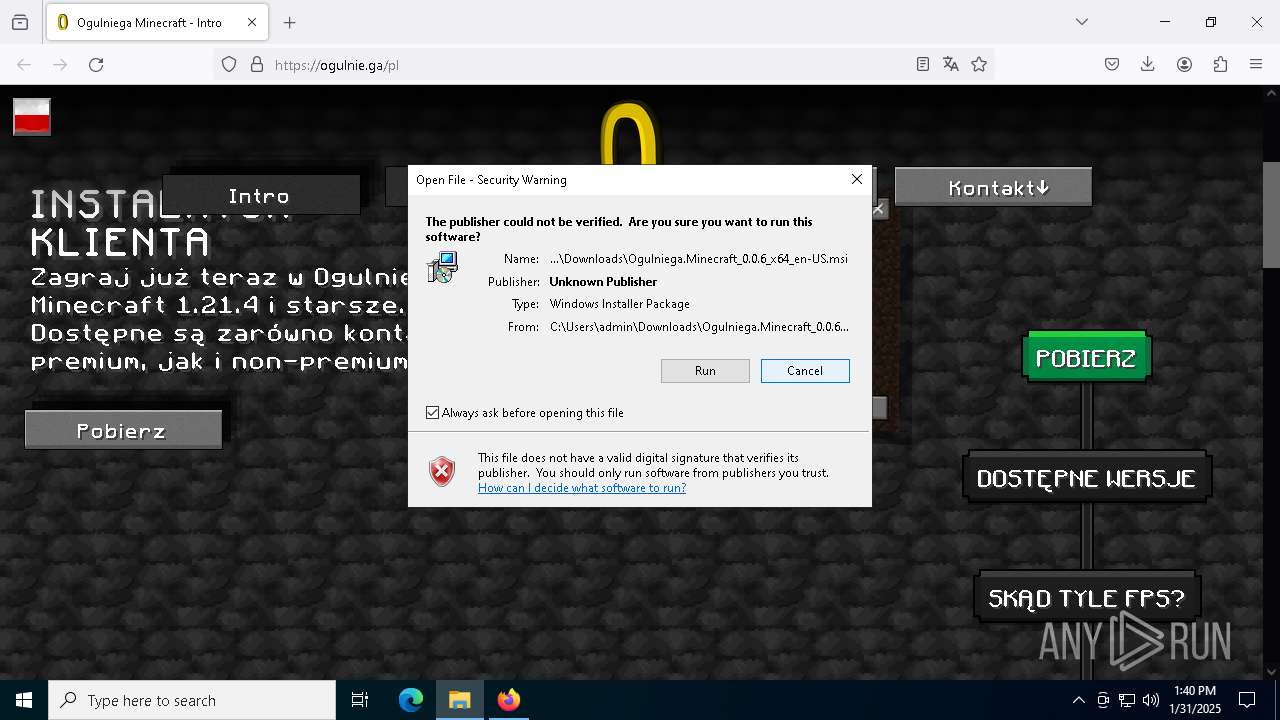Click the address bar URL field

[590, 65]
